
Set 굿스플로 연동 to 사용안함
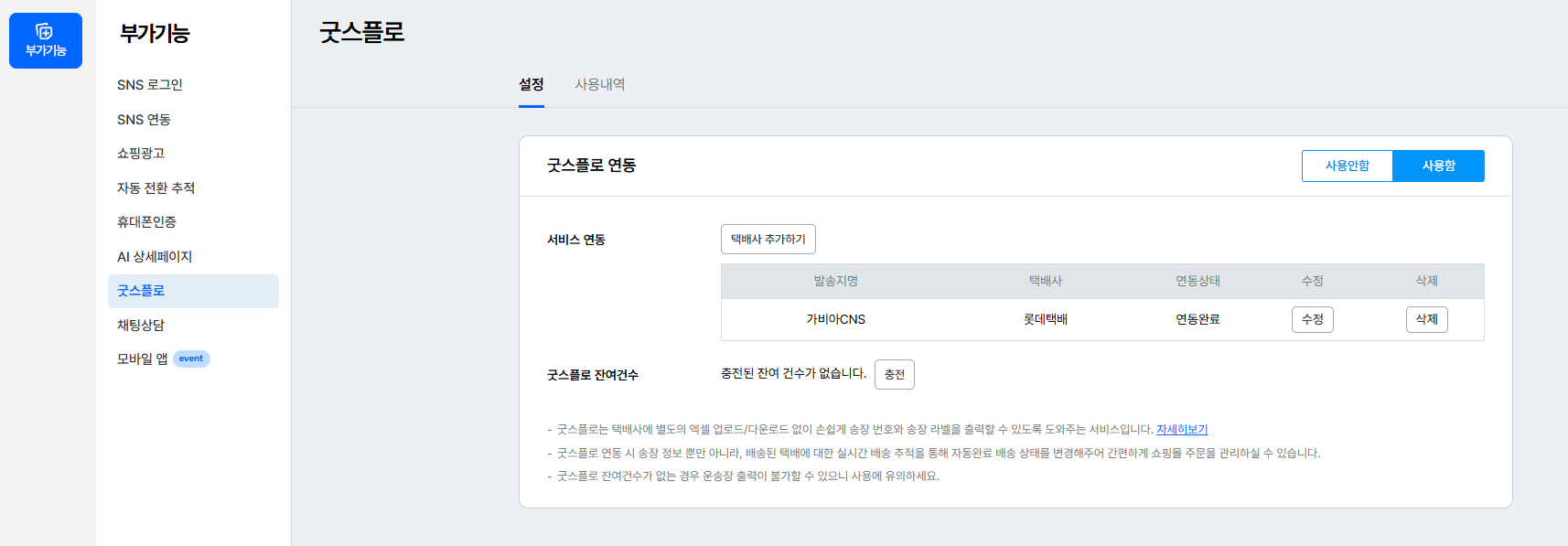tap(1347, 166)
